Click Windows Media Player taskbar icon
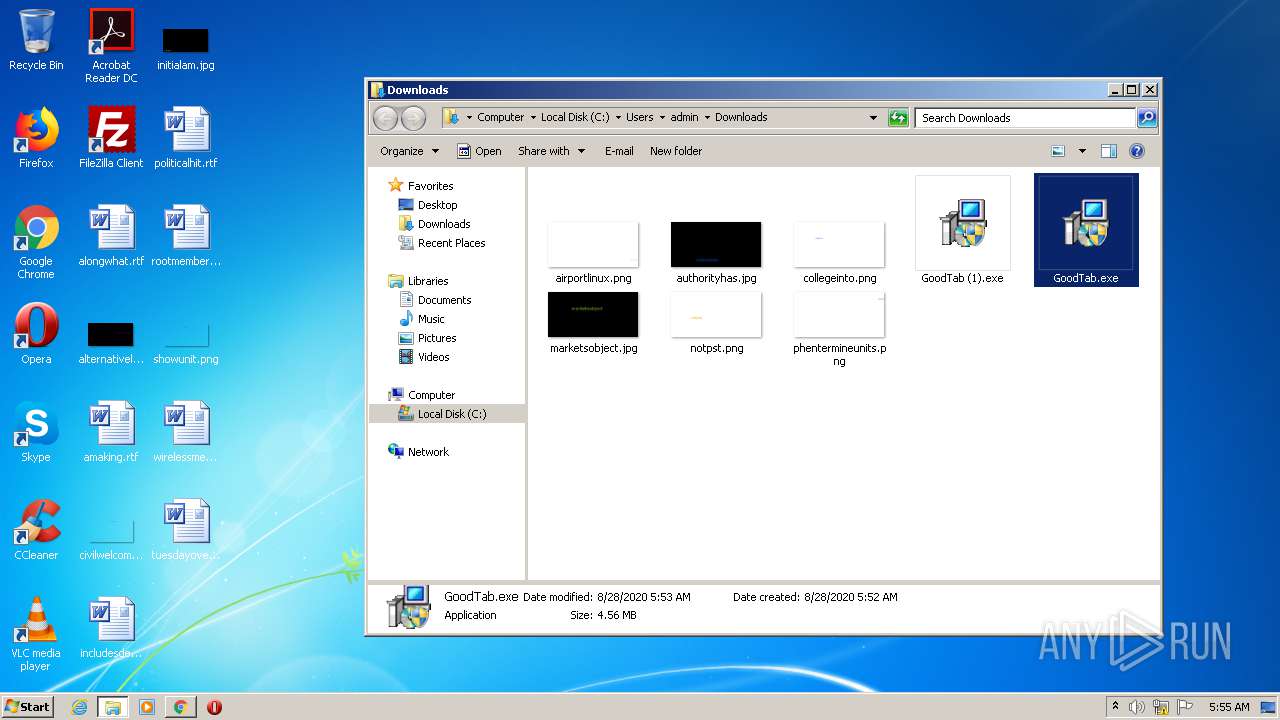This screenshot has height=720, width=1280. point(146,707)
